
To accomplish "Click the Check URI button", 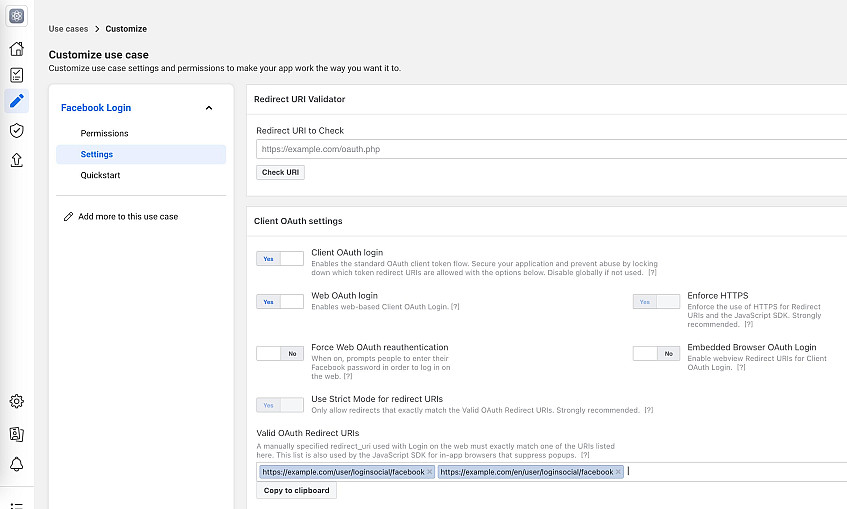I will pyautogui.click(x=280, y=172).
